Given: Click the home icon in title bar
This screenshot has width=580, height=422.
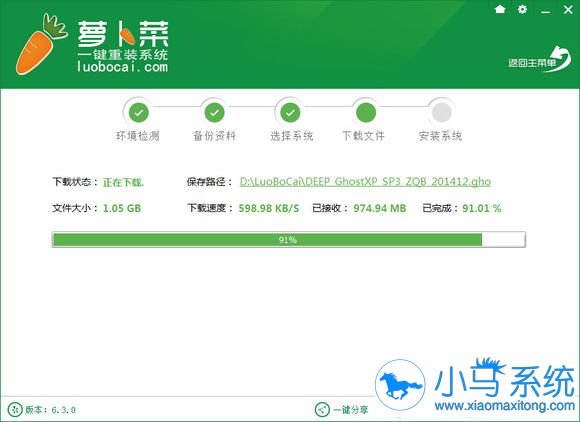Looking at the screenshot, I should [500, 9].
